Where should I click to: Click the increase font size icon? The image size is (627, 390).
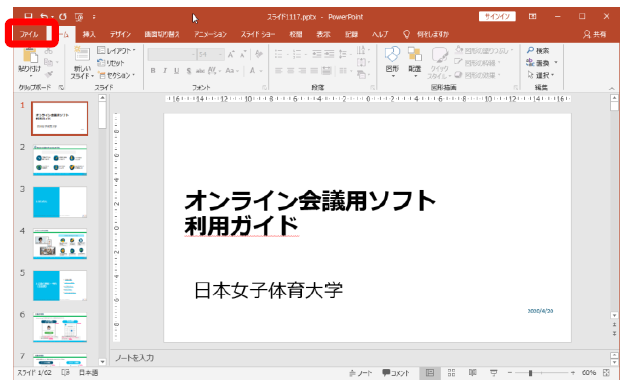(231, 54)
